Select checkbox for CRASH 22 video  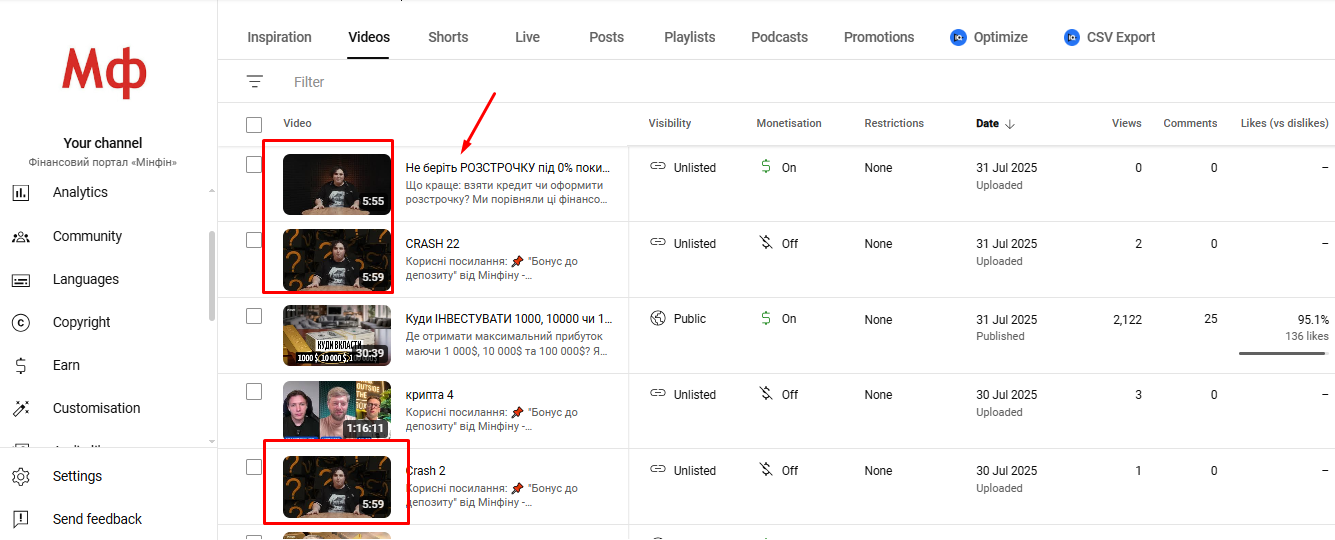coord(254,240)
